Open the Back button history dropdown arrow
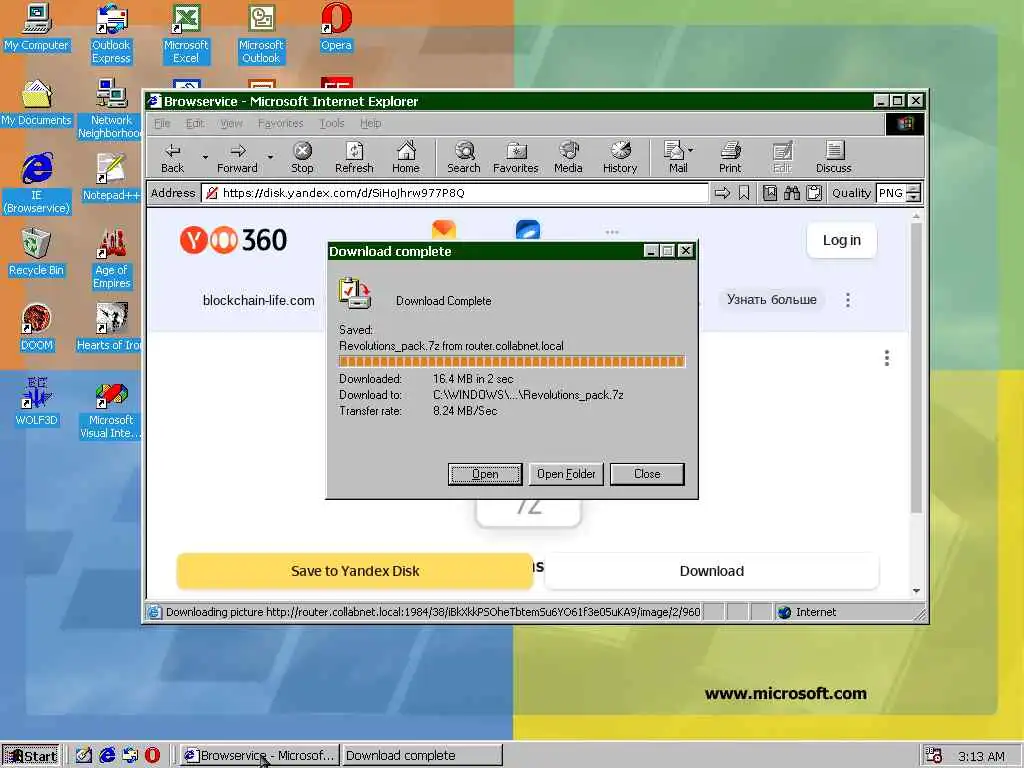1024x768 pixels. tap(205, 157)
